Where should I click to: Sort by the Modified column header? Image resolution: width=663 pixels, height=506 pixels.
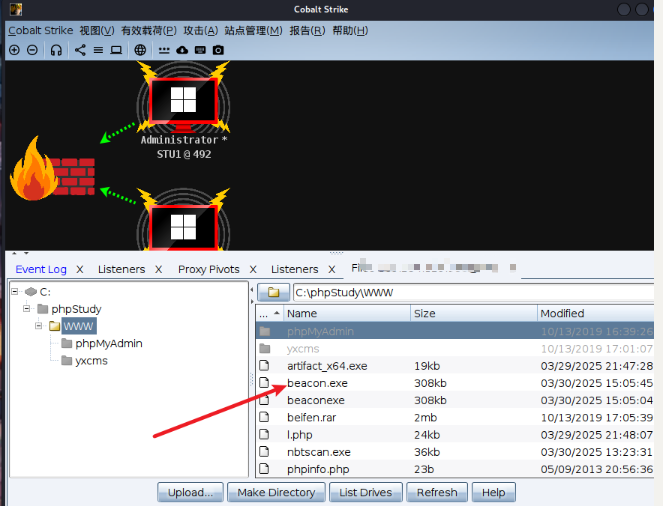pos(596,313)
